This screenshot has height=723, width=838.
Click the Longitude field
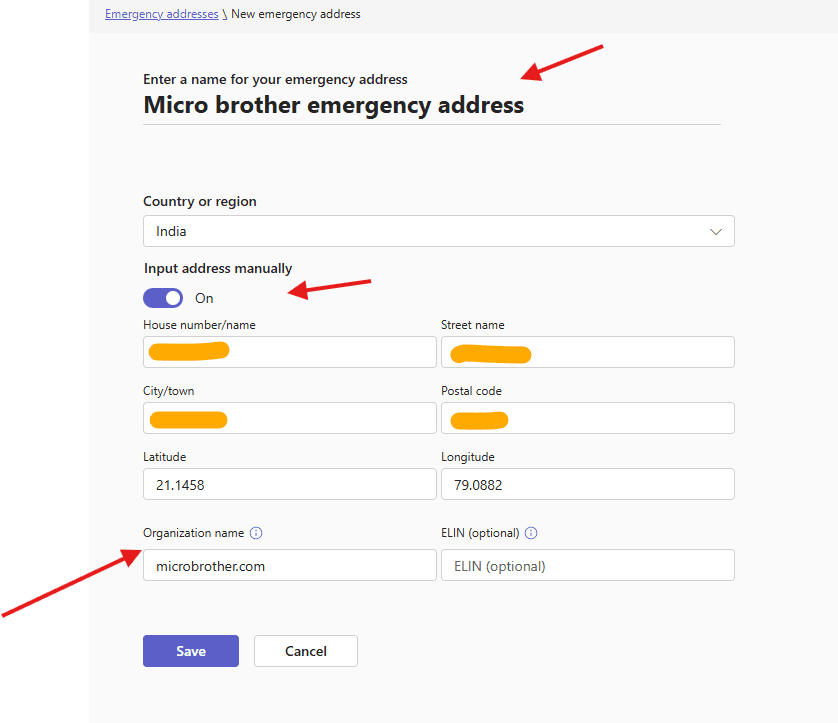tap(588, 484)
